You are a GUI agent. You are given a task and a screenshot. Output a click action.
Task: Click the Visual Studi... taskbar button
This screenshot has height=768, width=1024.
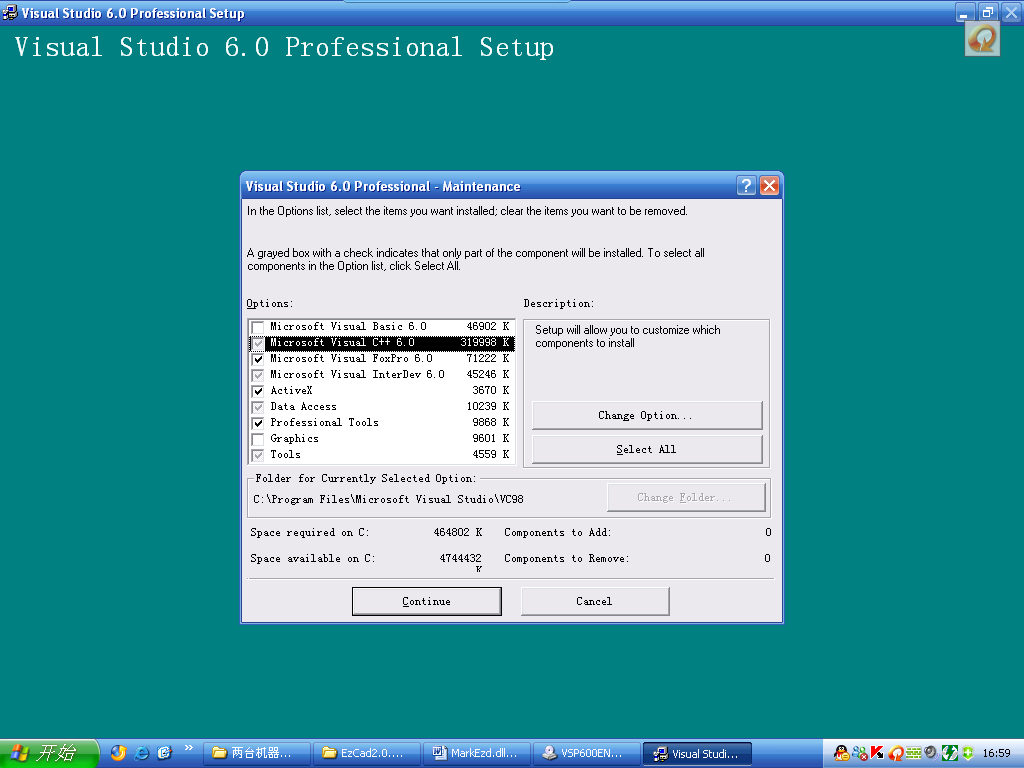click(x=697, y=754)
